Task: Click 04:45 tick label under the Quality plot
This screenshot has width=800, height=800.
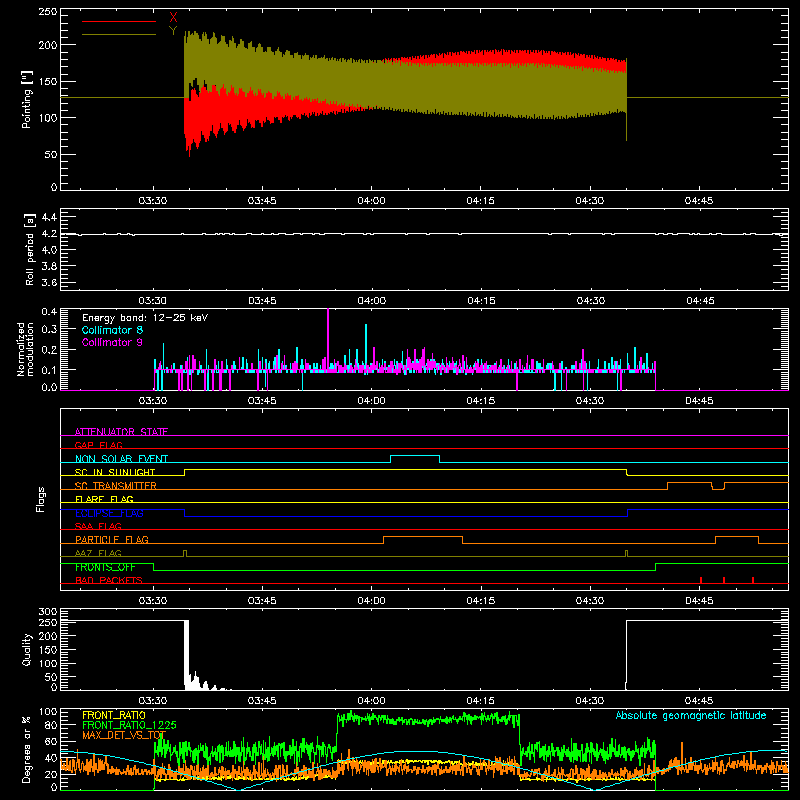Action: click(x=699, y=701)
